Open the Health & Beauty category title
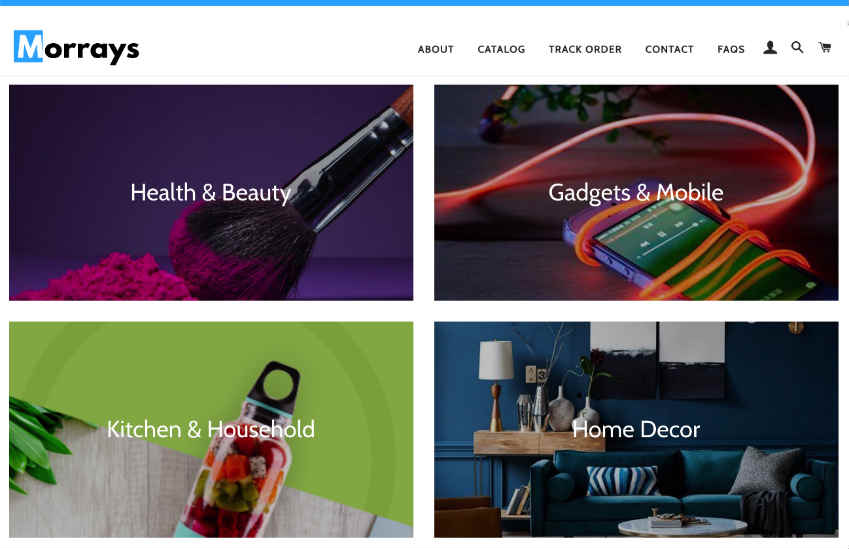The width and height of the screenshot is (849, 549). 211,193
